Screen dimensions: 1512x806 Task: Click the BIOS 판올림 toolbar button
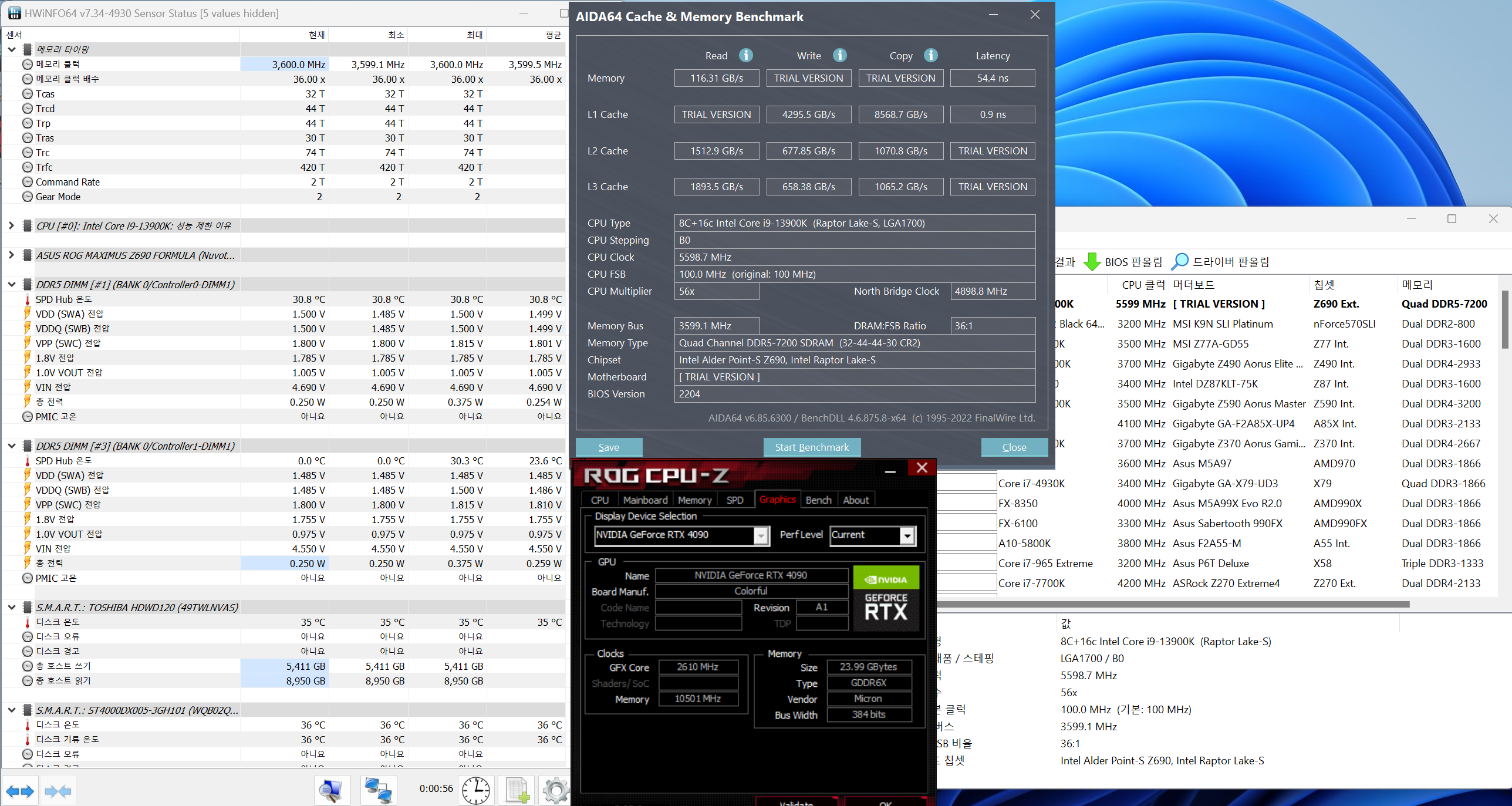1123,262
